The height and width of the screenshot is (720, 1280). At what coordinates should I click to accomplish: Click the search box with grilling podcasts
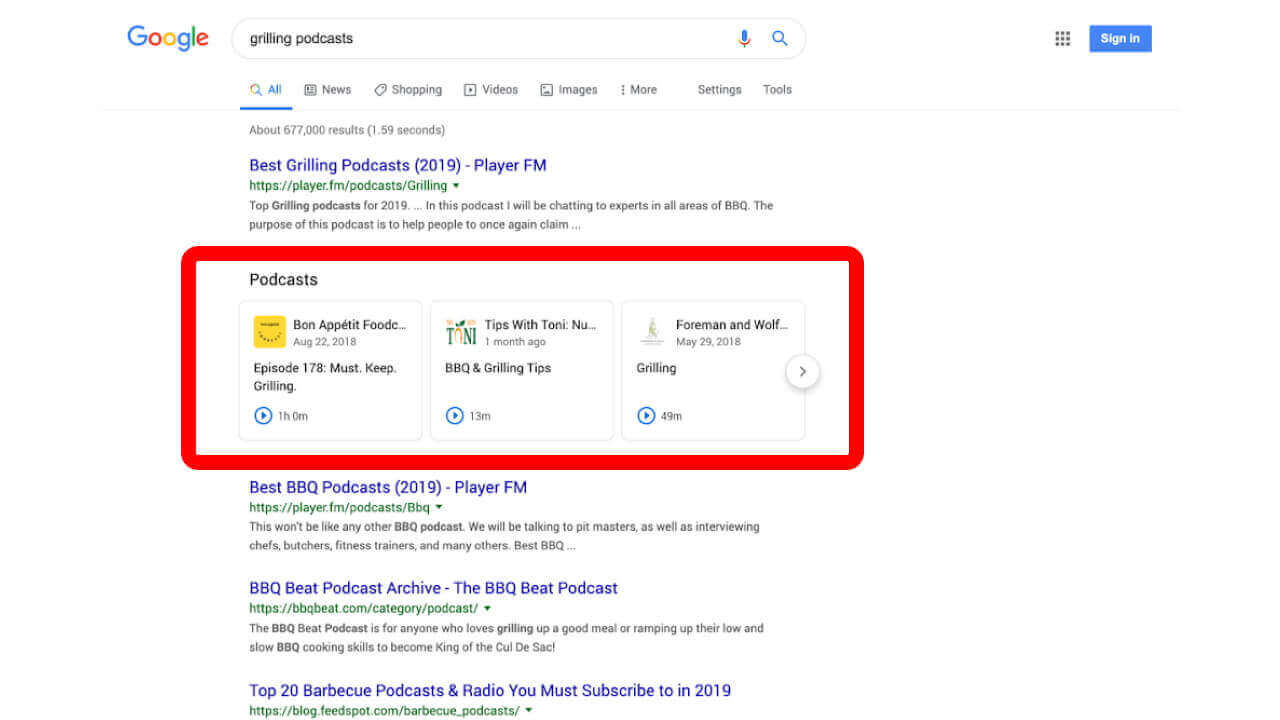(x=480, y=39)
